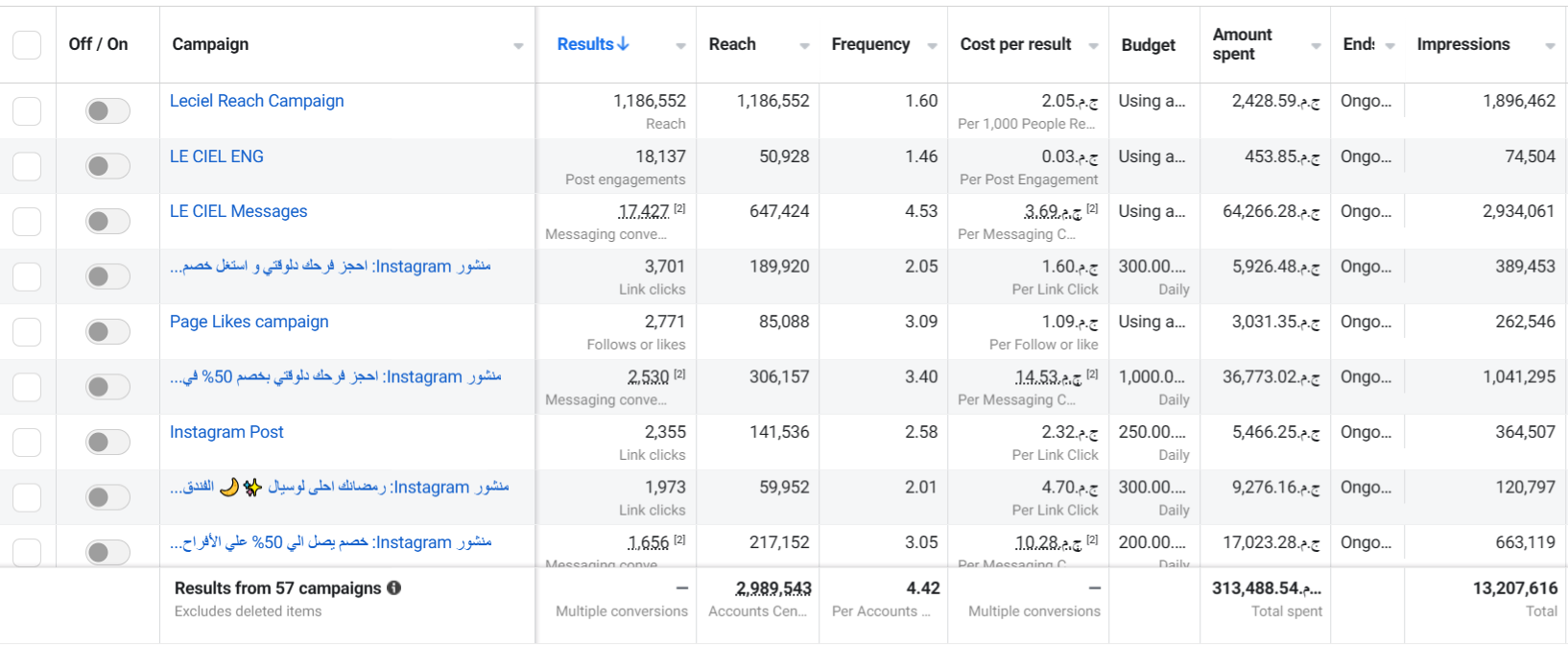Select the Instagram Post row checkbox
The width and height of the screenshot is (1568, 647).
coord(27,443)
